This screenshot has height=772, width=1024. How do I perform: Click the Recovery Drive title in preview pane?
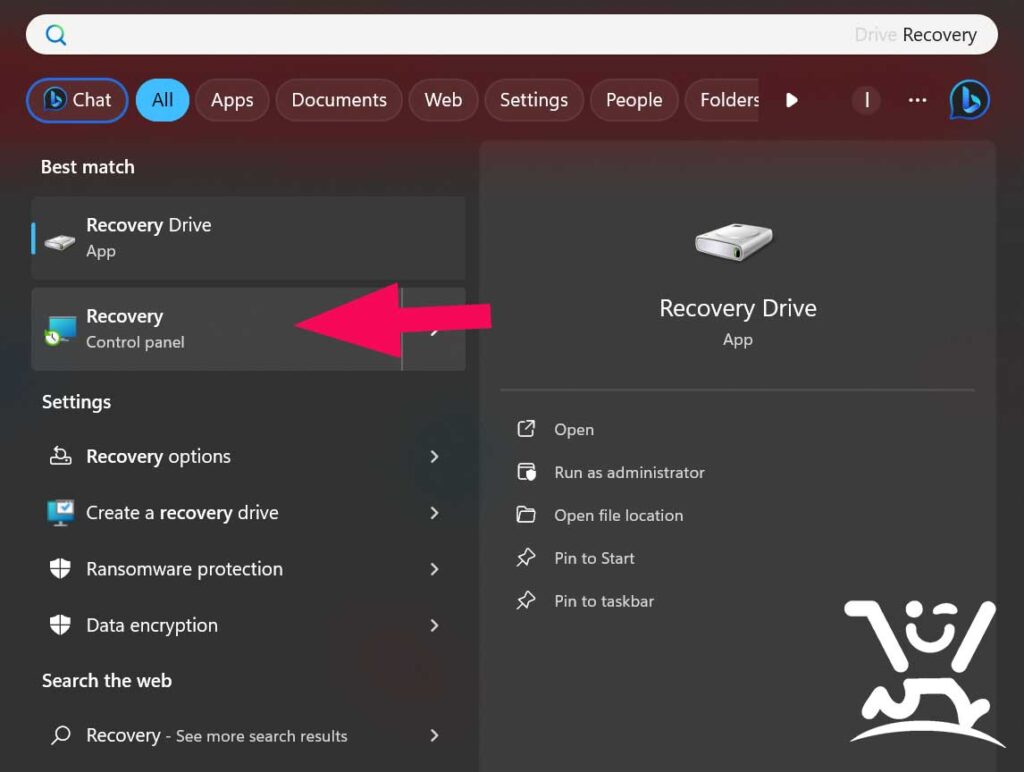click(737, 308)
